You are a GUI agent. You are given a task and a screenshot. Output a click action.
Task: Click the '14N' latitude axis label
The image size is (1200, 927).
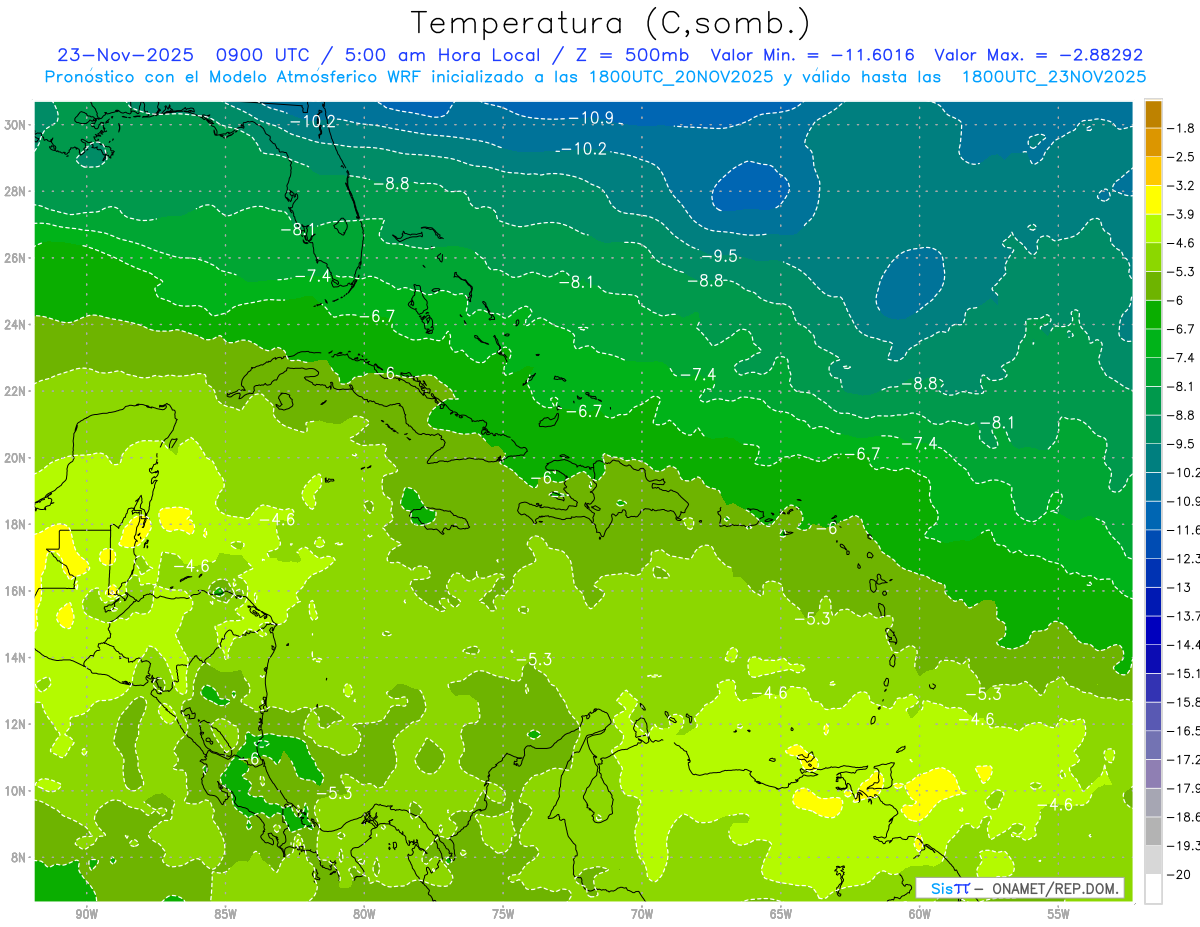pyautogui.click(x=15, y=658)
